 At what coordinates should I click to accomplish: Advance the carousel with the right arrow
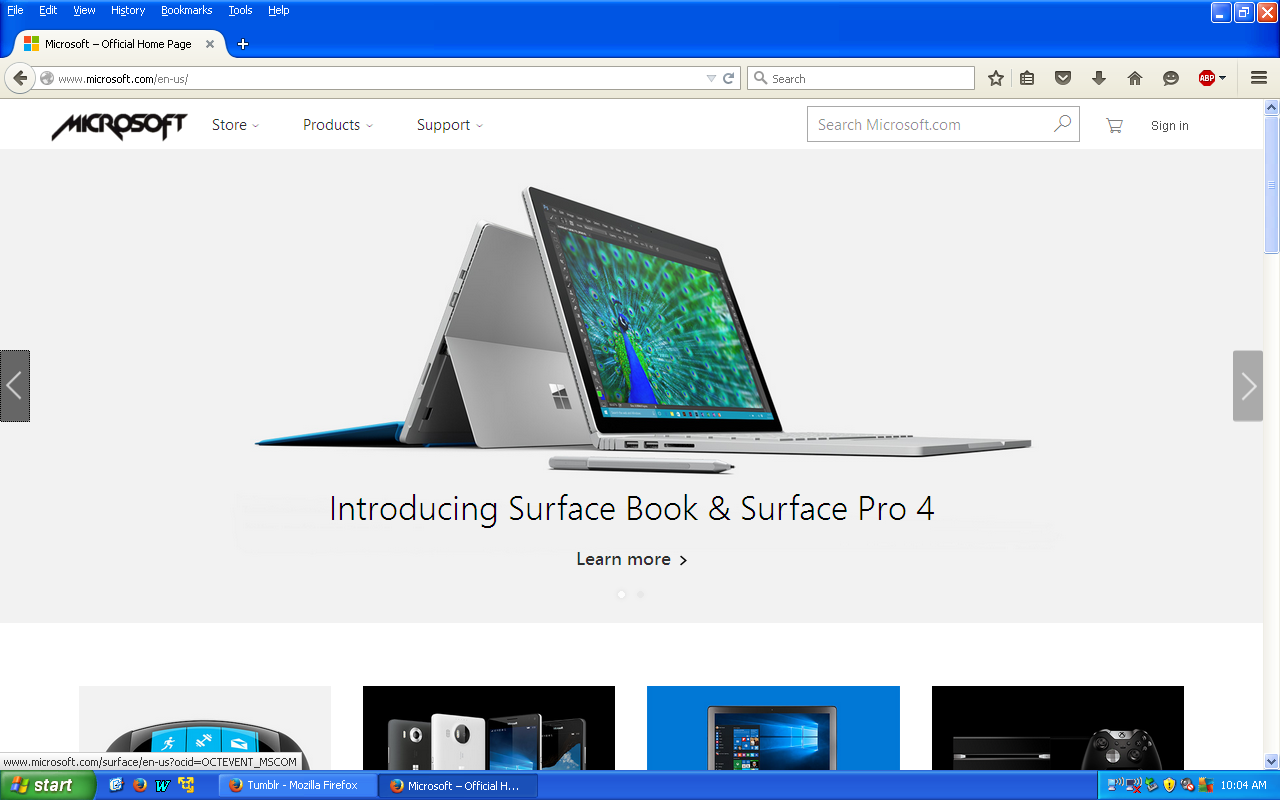[x=1248, y=386]
